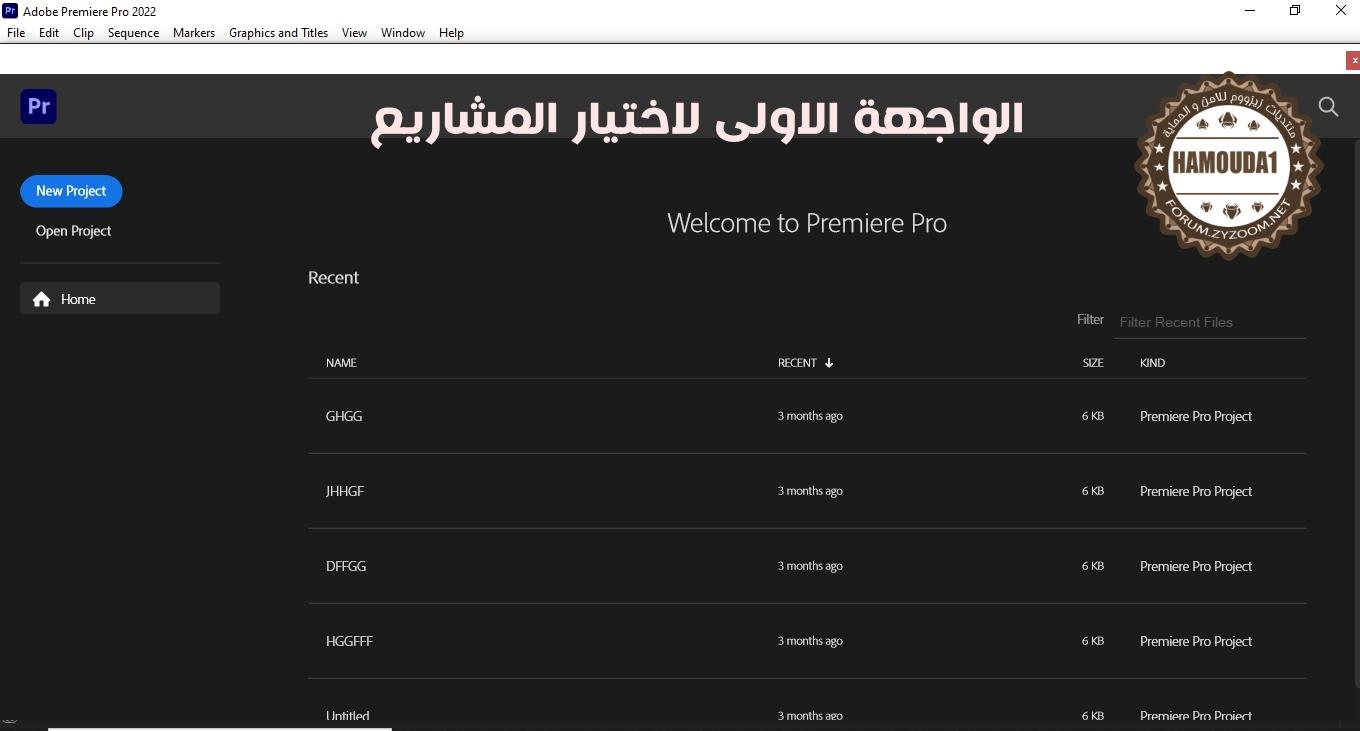The height and width of the screenshot is (731, 1360).
Task: Open the Graphics and Titles menu
Action: pos(278,33)
